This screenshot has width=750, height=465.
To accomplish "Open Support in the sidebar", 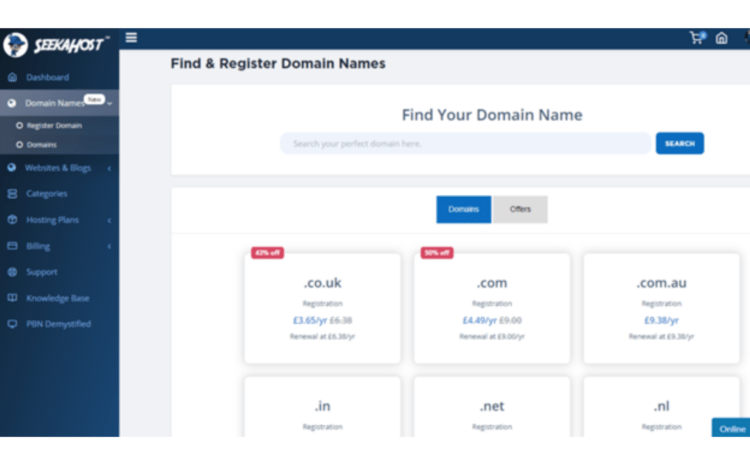I will click(42, 272).
